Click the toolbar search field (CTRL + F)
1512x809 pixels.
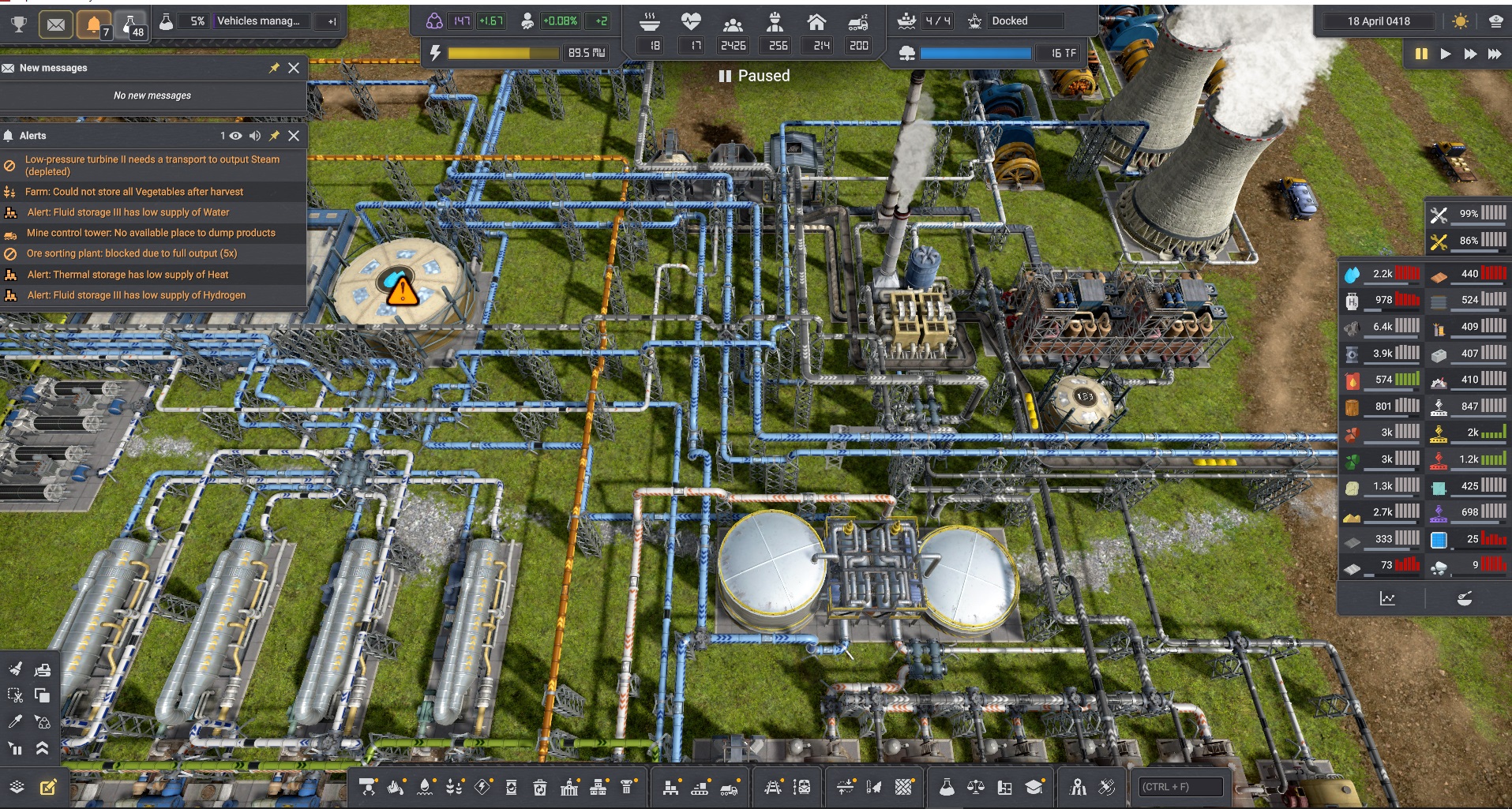click(1181, 787)
